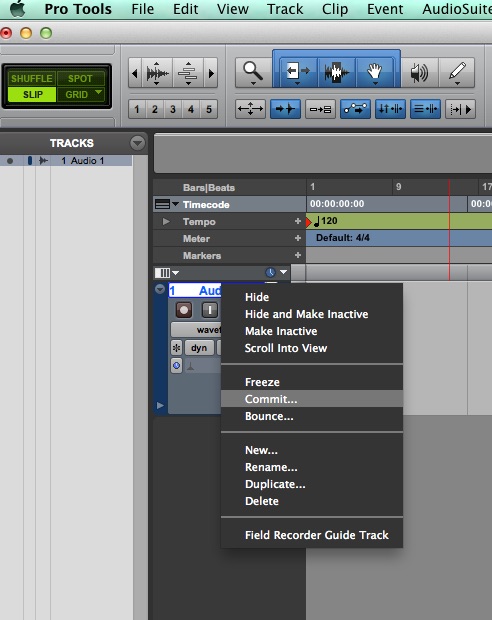Viewport: 492px width, 620px height.
Task: Click audio waveform zoom button
Action: [x=157, y=73]
